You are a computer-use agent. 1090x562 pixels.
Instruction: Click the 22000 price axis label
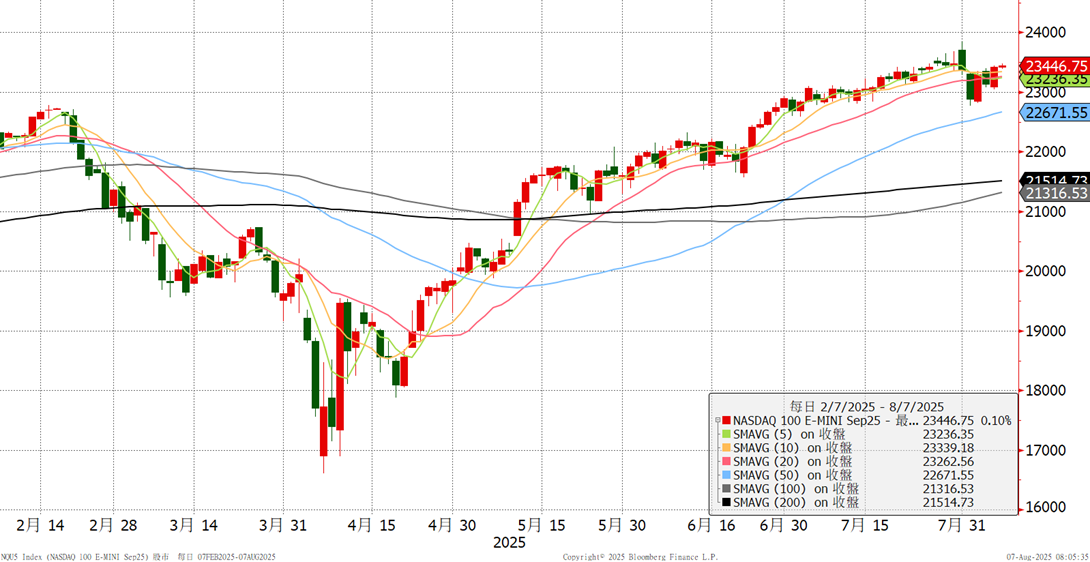[1047, 152]
